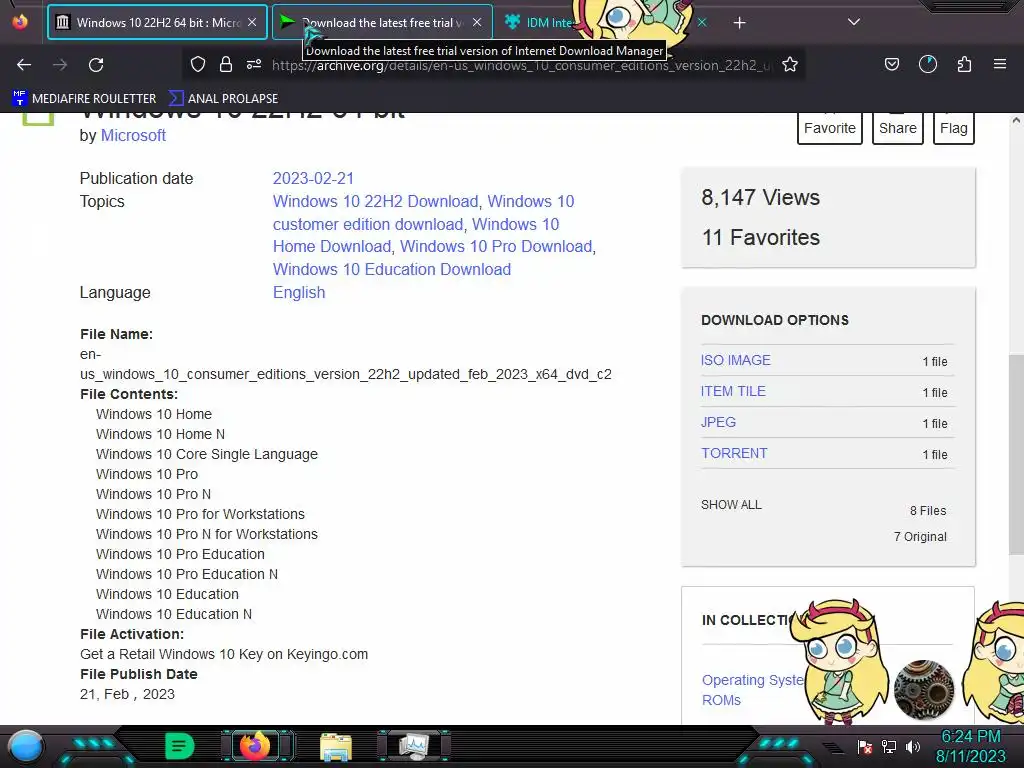The image size is (1024, 768).
Task: Flag this archive item
Action: click(953, 128)
